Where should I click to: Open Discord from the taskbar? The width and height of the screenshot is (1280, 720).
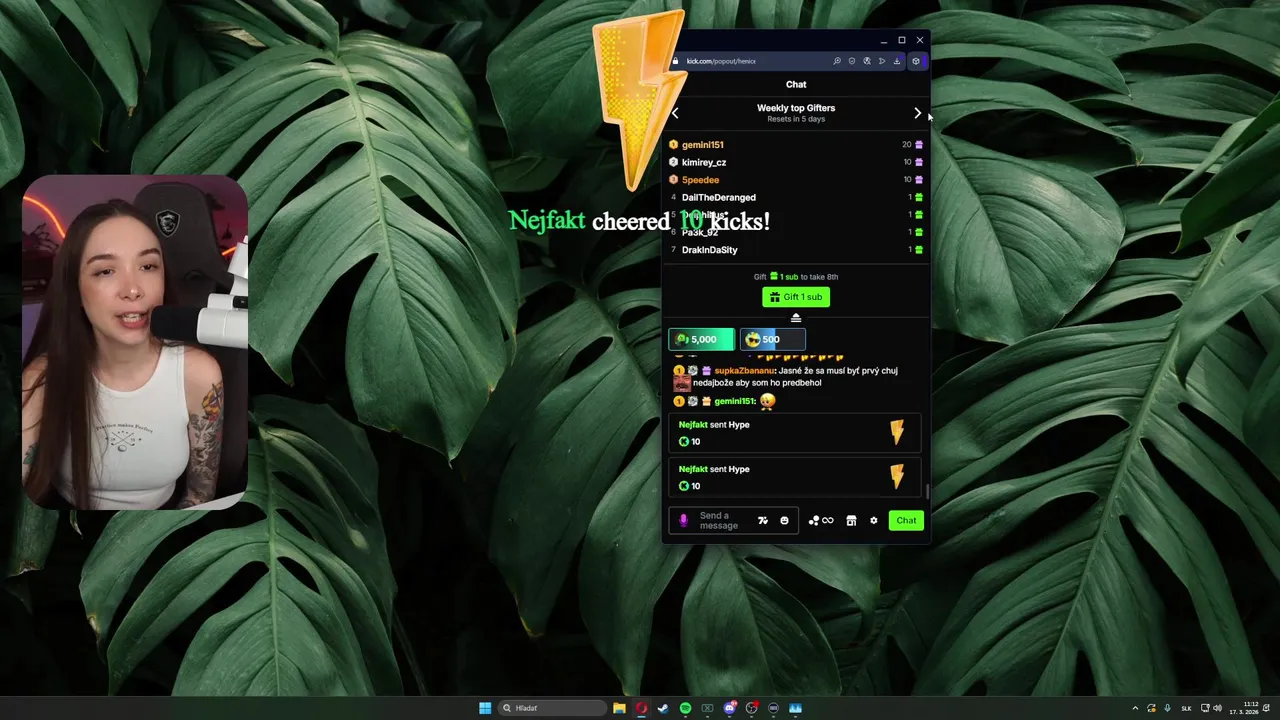click(730, 708)
